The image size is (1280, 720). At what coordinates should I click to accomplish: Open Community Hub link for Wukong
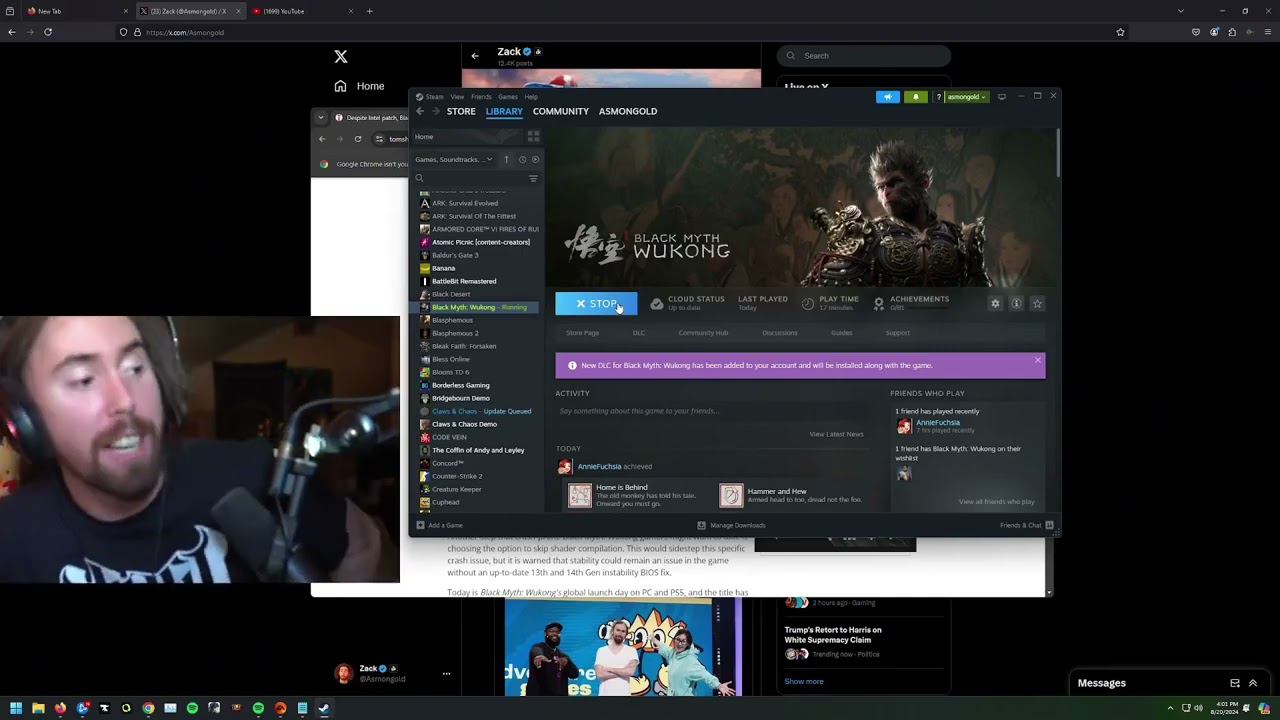[703, 333]
